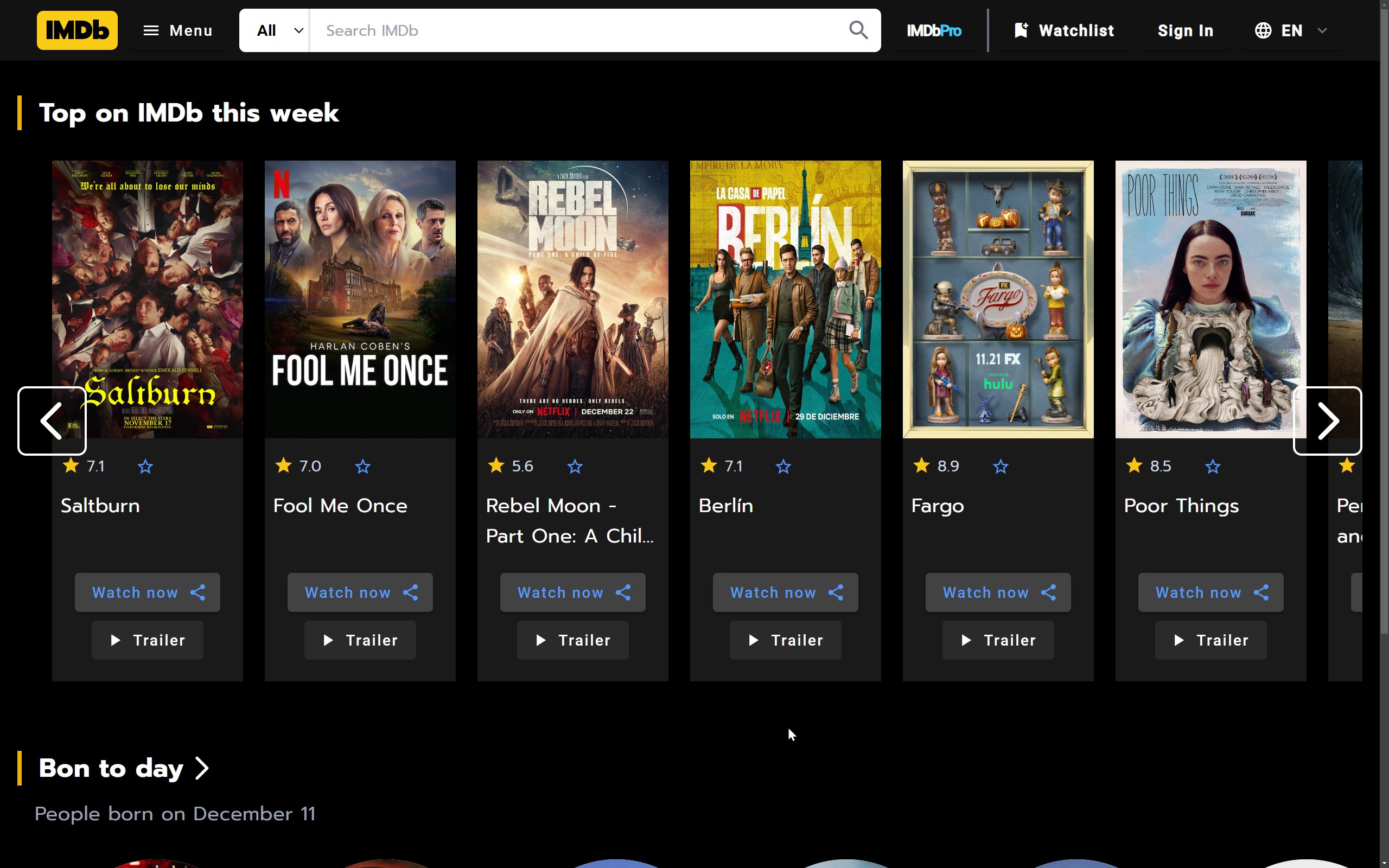Click the Sign In menu item
The width and height of the screenshot is (1389, 868).
[x=1184, y=30]
